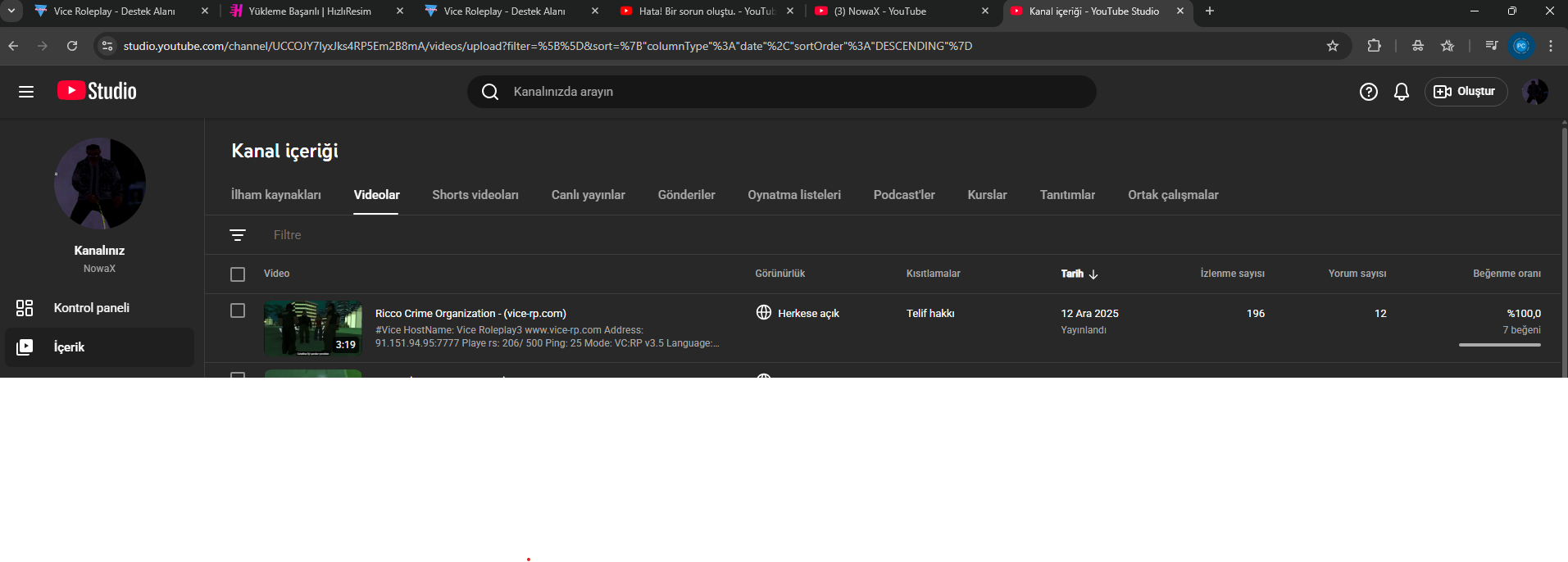
Task: Click the incognito-style extension icon
Action: click(1418, 46)
